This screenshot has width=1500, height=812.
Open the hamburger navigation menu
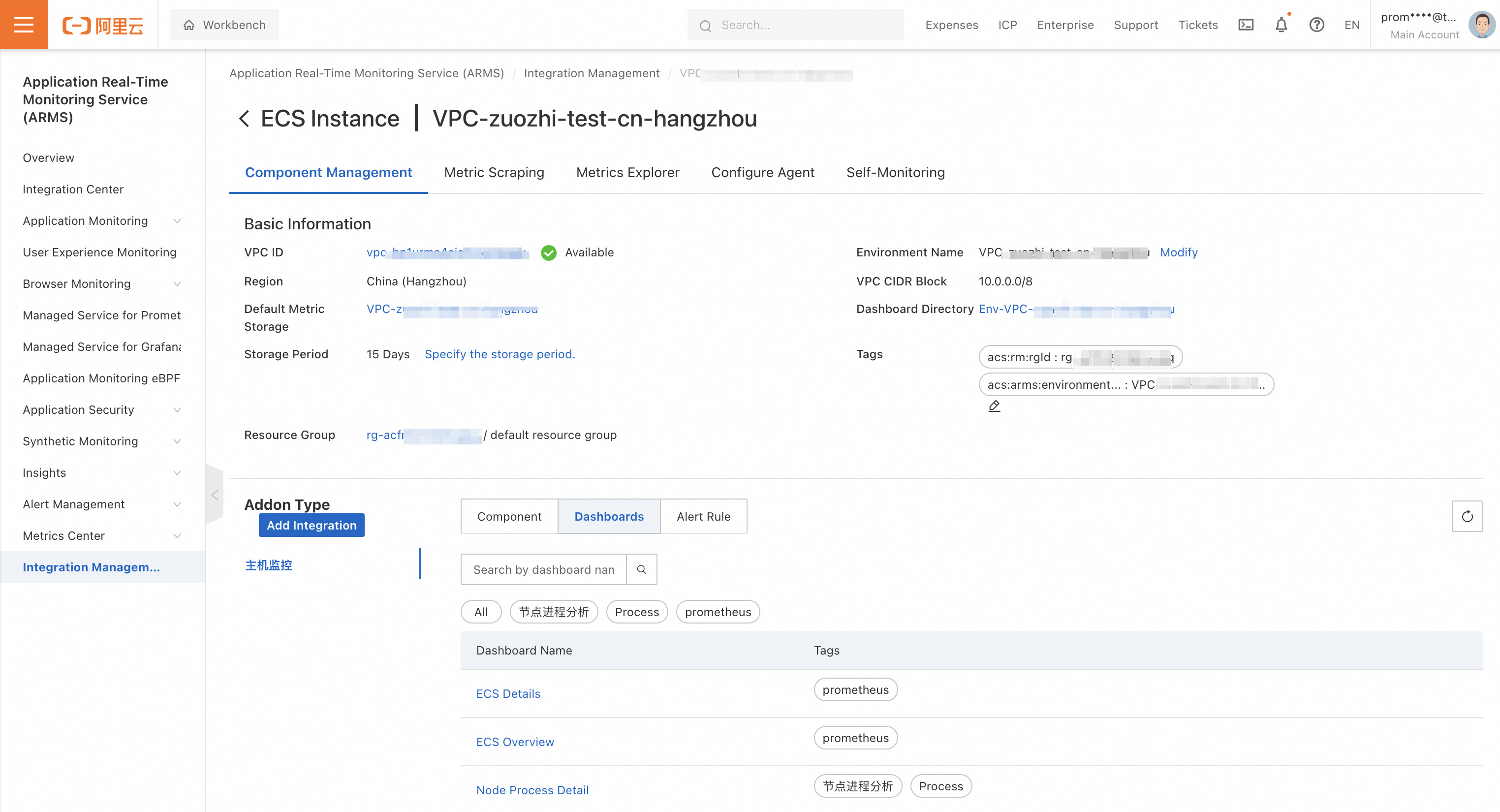point(24,25)
